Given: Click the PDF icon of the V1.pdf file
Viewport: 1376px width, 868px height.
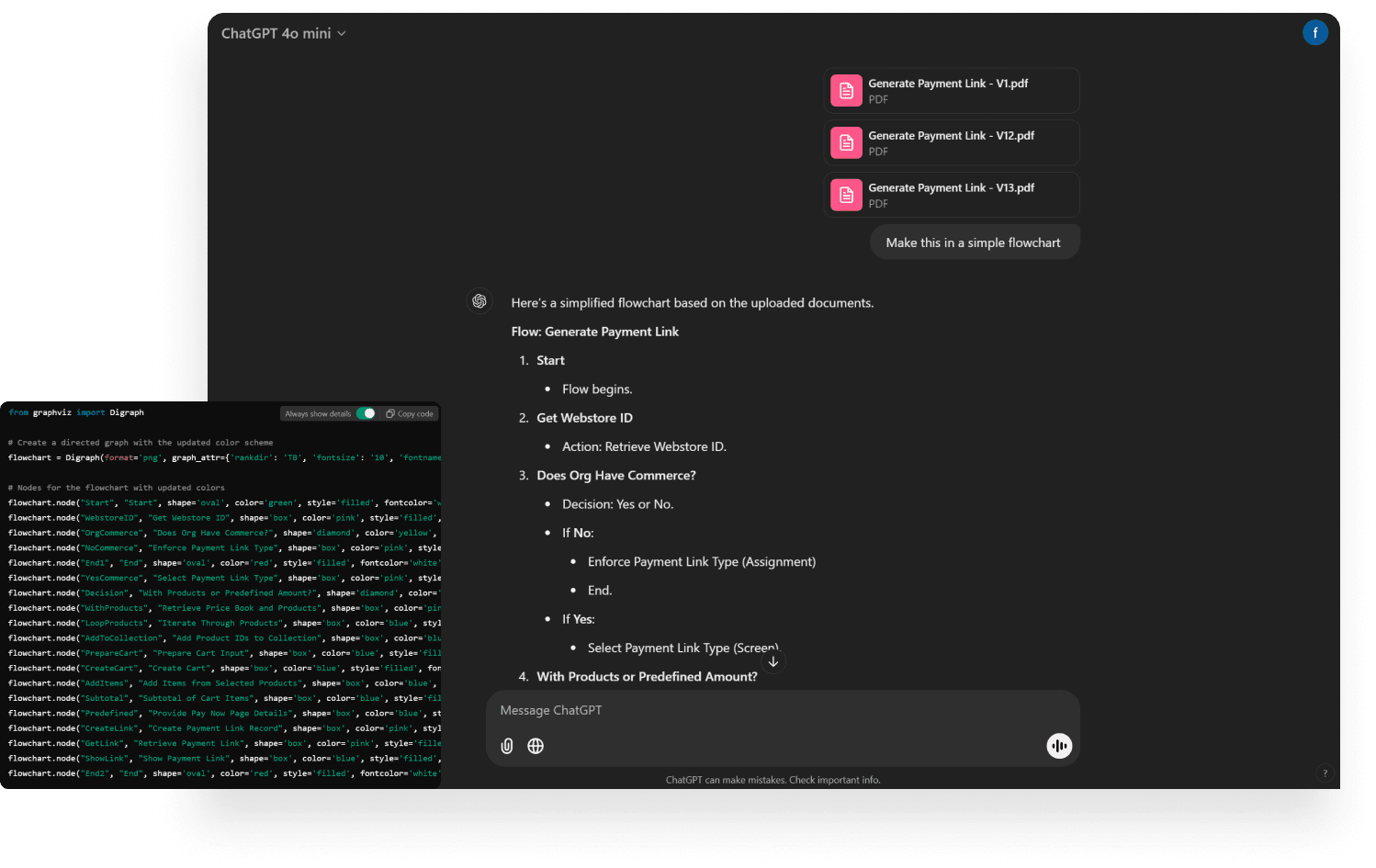Looking at the screenshot, I should click(846, 91).
